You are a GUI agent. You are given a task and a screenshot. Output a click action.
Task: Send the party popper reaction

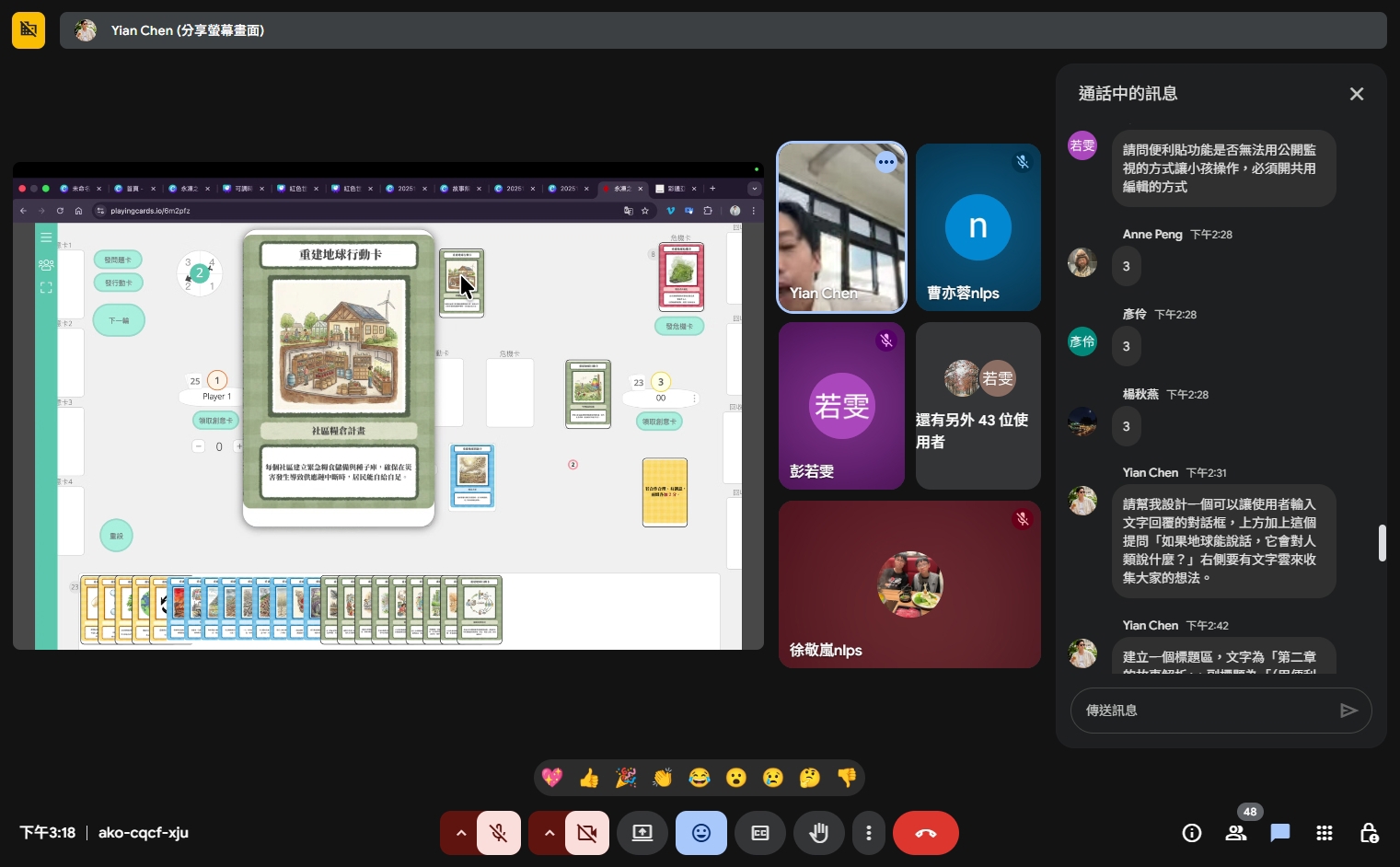pyautogui.click(x=626, y=779)
